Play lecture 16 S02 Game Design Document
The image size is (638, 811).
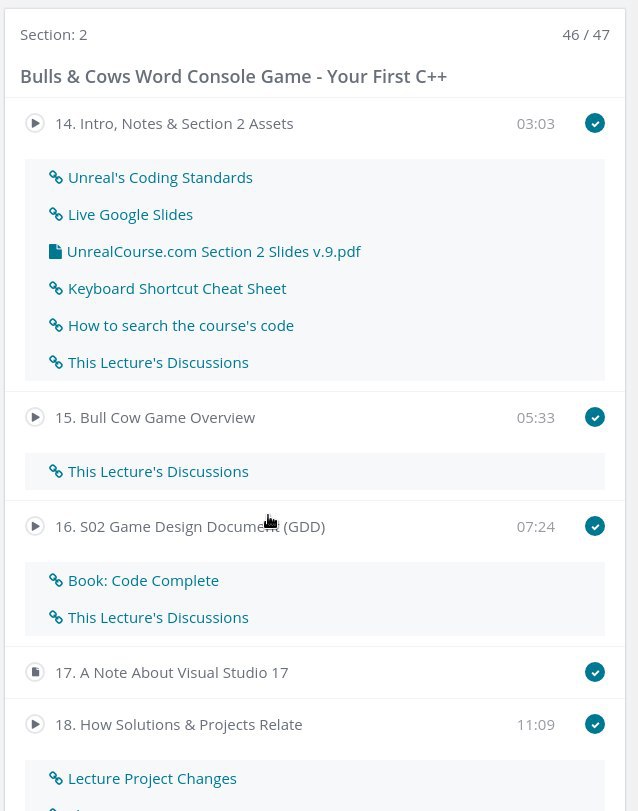point(35,527)
